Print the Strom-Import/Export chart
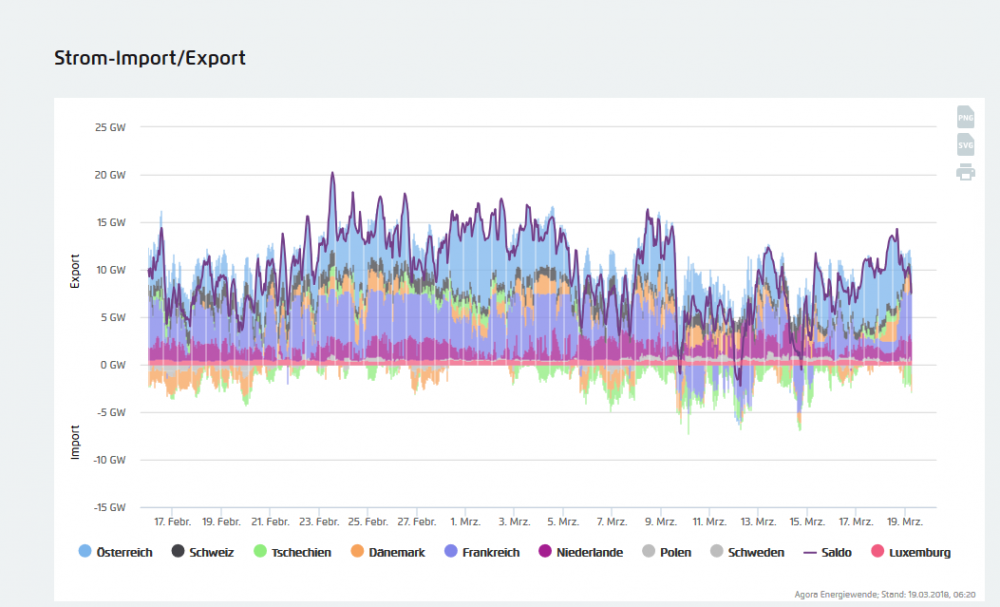The height and width of the screenshot is (607, 1000). point(965,172)
